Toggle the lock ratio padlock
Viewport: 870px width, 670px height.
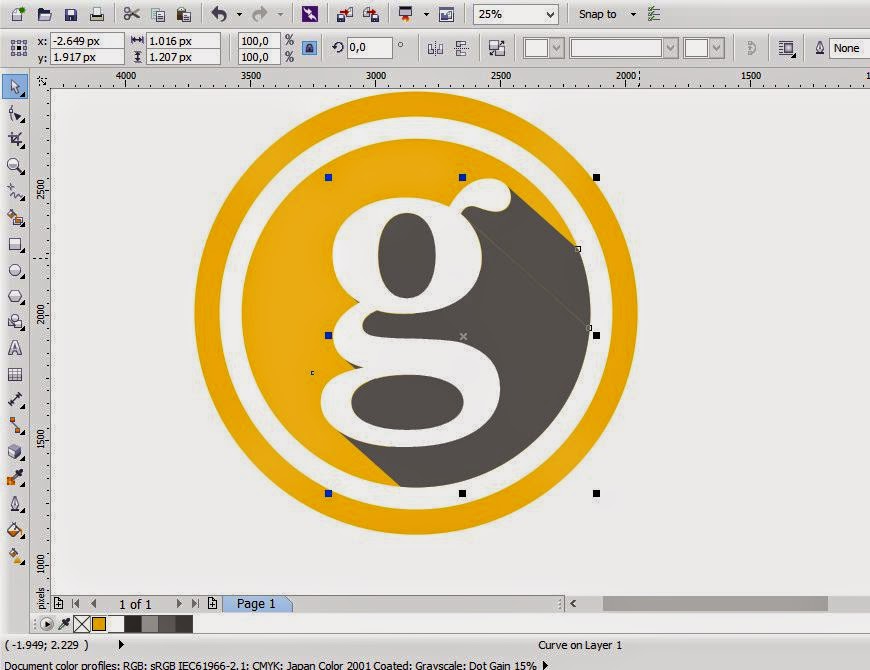[309, 48]
